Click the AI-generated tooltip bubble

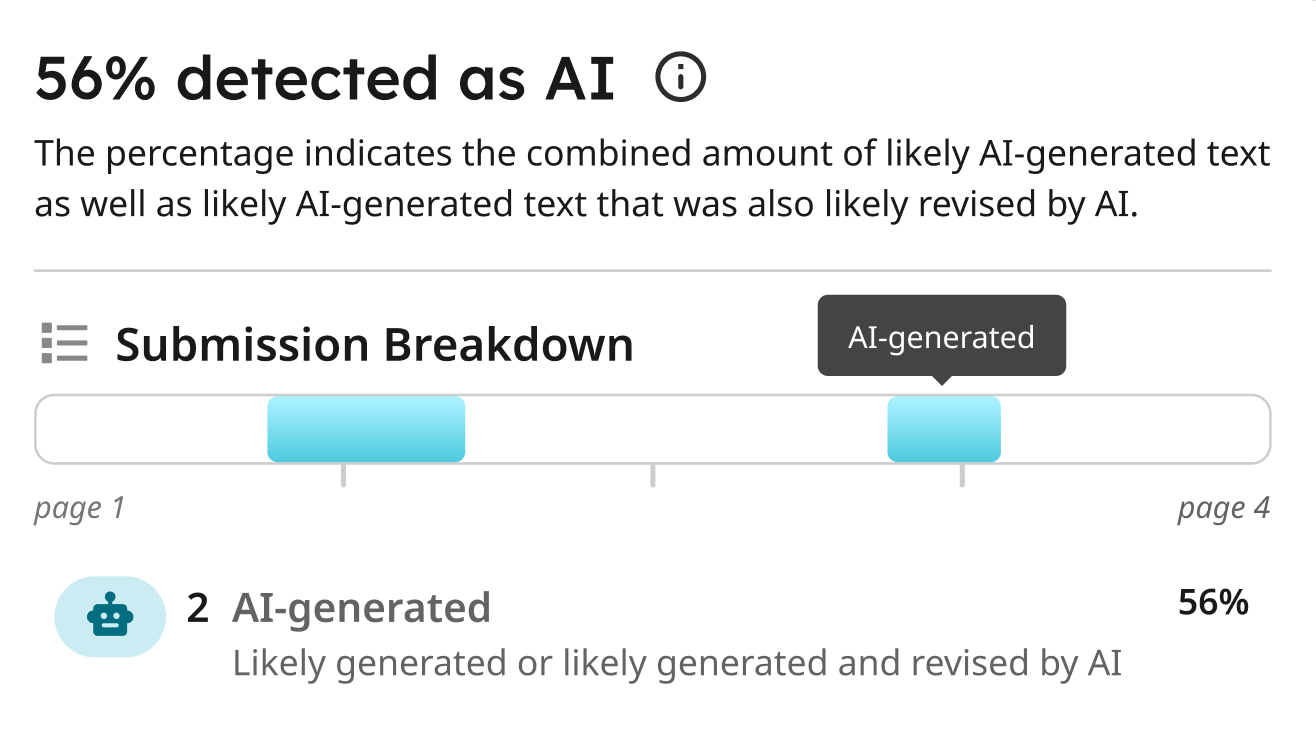pos(942,336)
